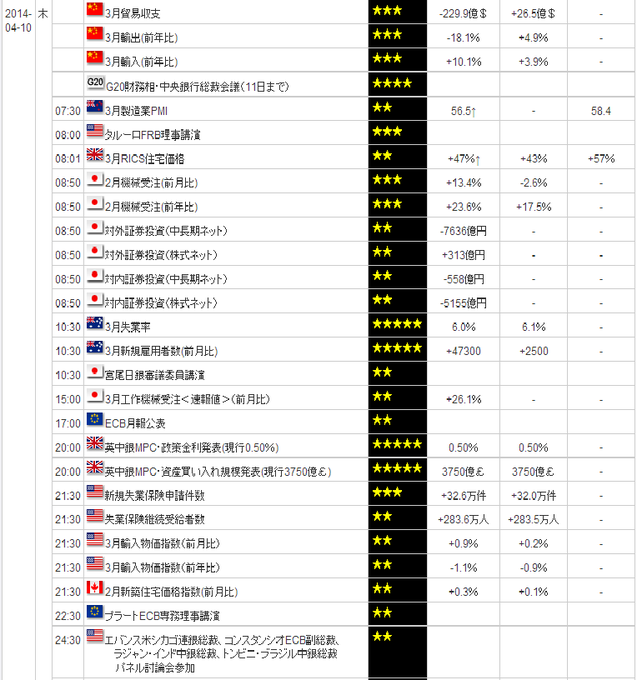Click China flag beside 3月輸入(前年比)
The width and height of the screenshot is (637, 680).
[x=95, y=57]
